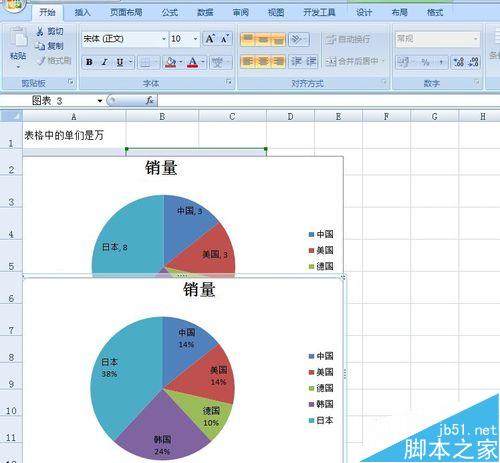Toggle bottom vertical alignment
Viewport: 500px width, 463px height.
[278, 39]
